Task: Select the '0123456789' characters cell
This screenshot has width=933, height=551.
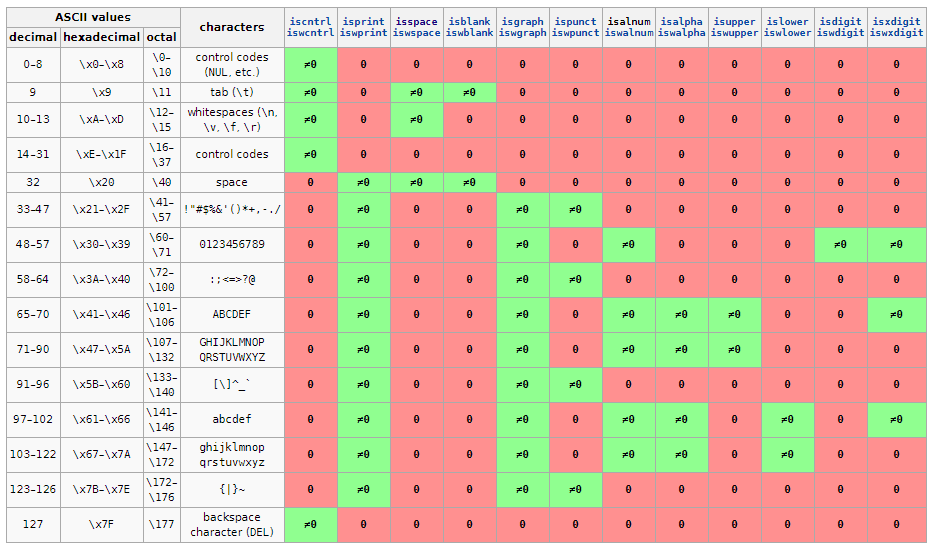Action: pyautogui.click(x=232, y=245)
